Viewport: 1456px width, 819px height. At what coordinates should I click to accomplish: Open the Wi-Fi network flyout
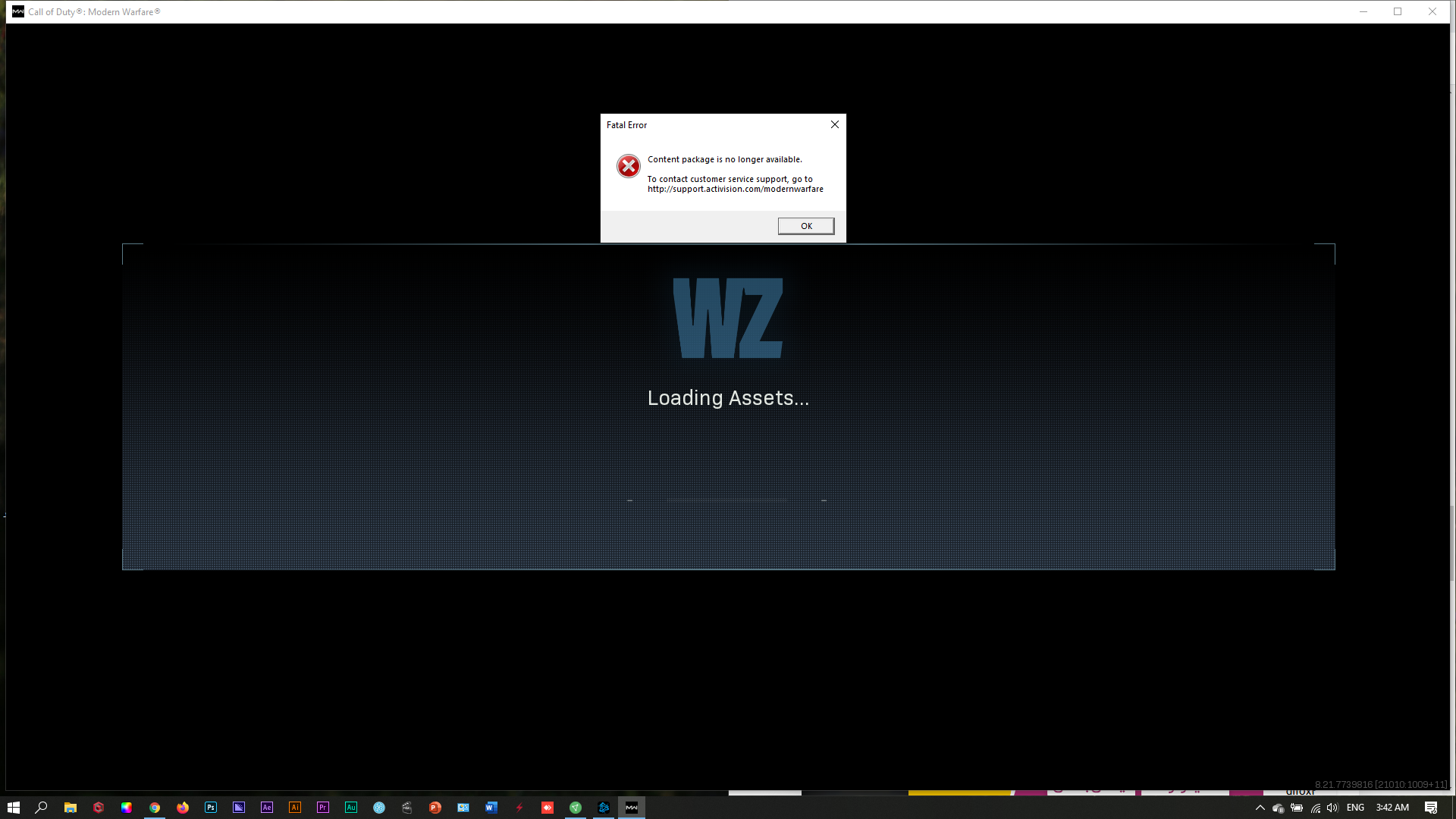(x=1315, y=808)
